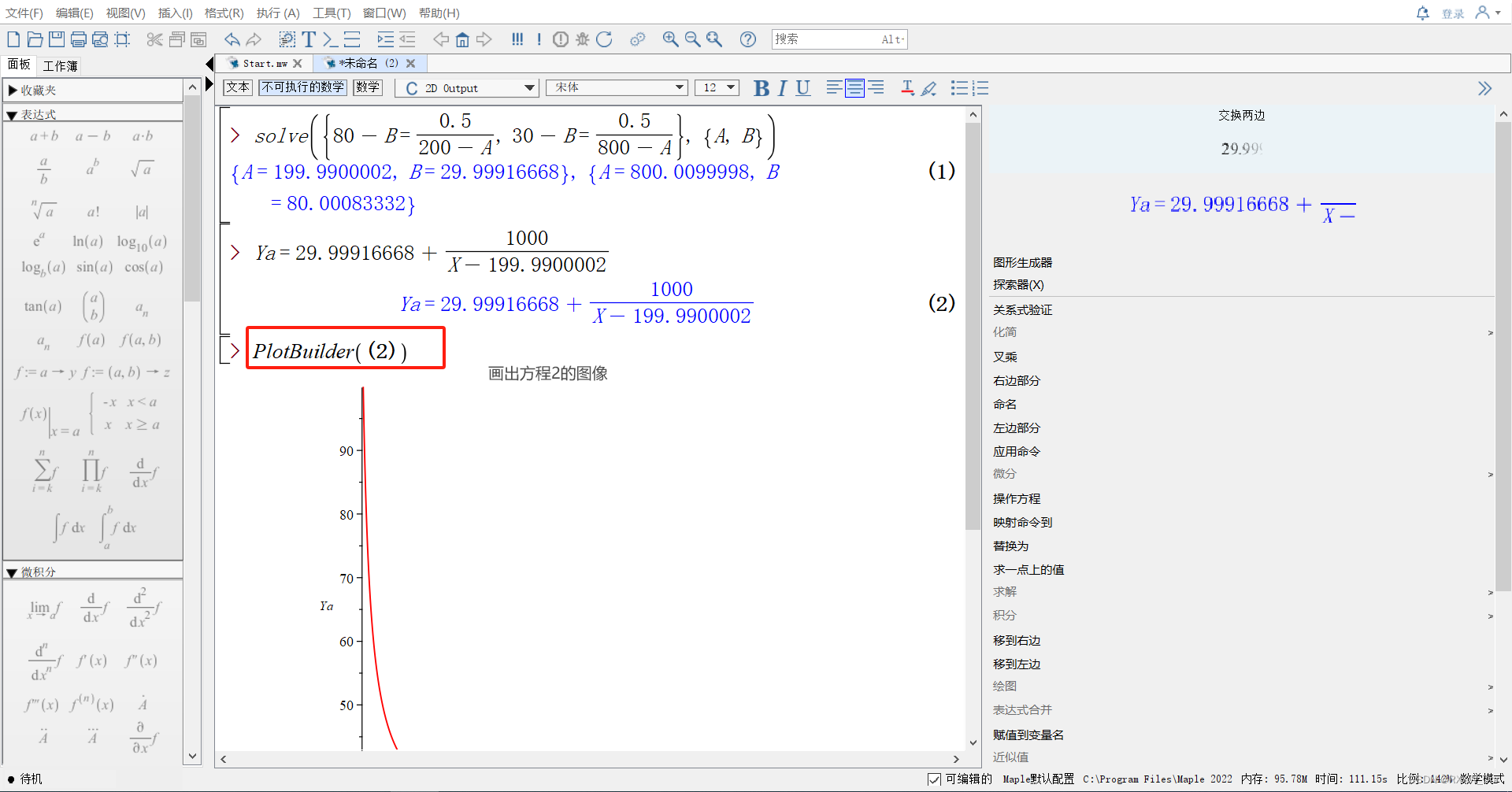Restart the Maple server
Image resolution: width=1512 pixels, height=792 pixels.
(605, 39)
